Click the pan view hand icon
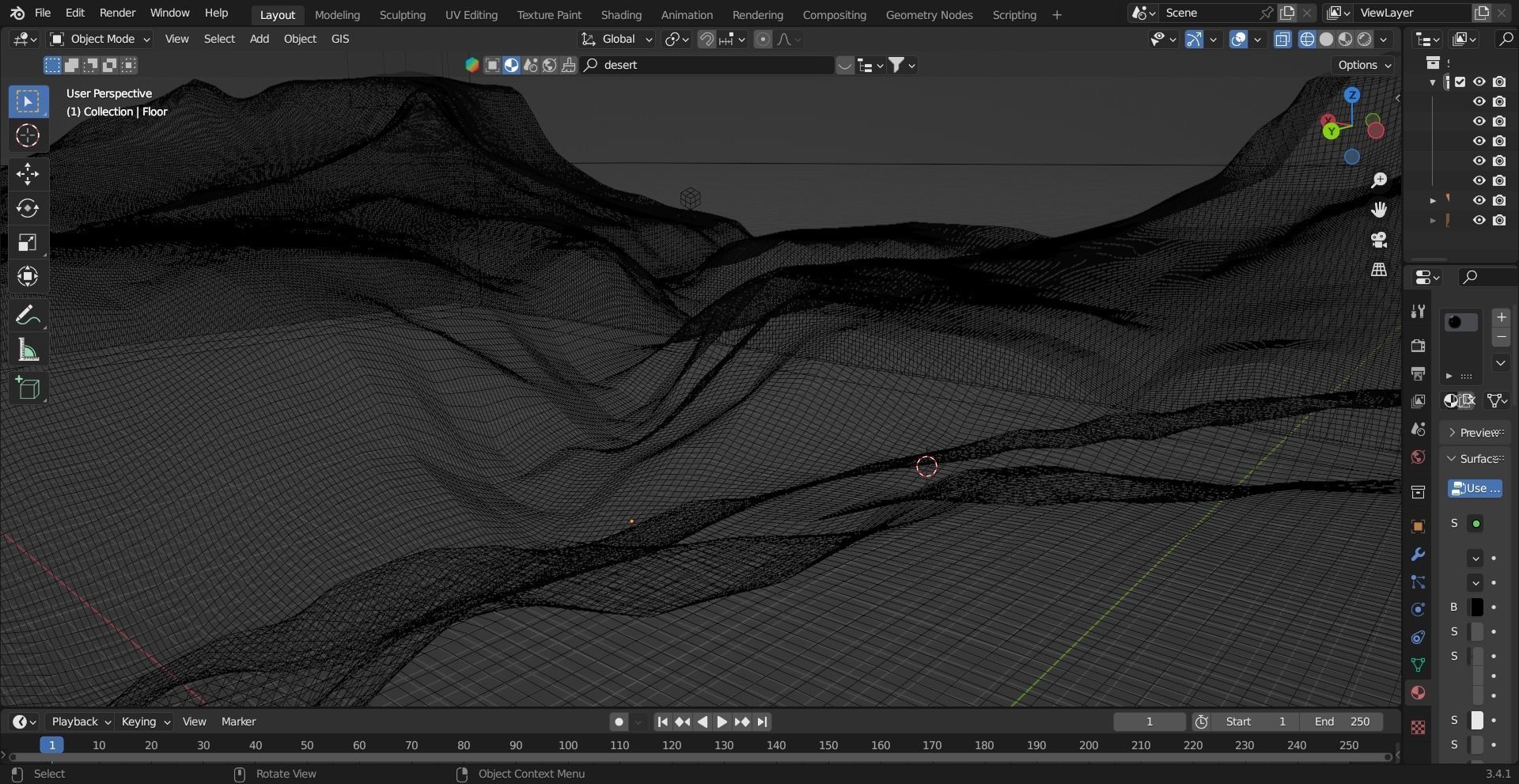The height and width of the screenshot is (784, 1519). tap(1379, 210)
